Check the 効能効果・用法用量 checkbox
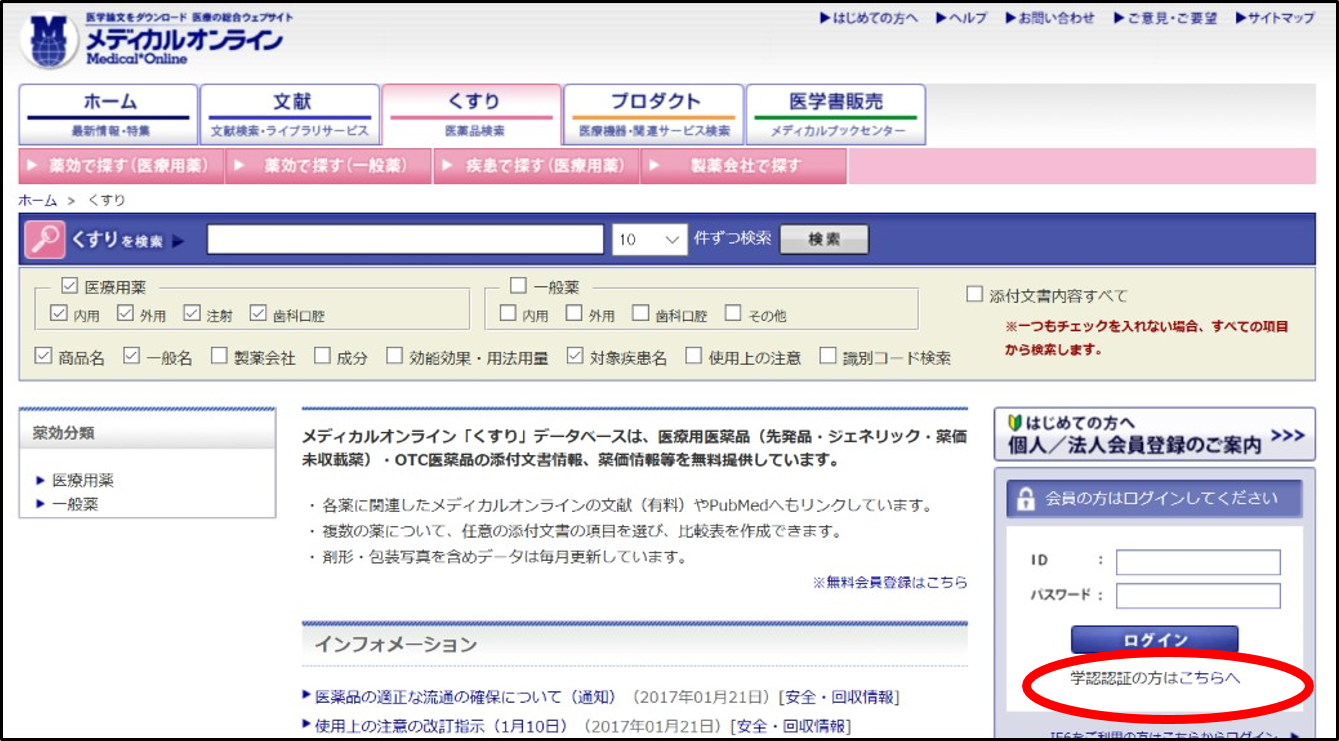 (394, 356)
